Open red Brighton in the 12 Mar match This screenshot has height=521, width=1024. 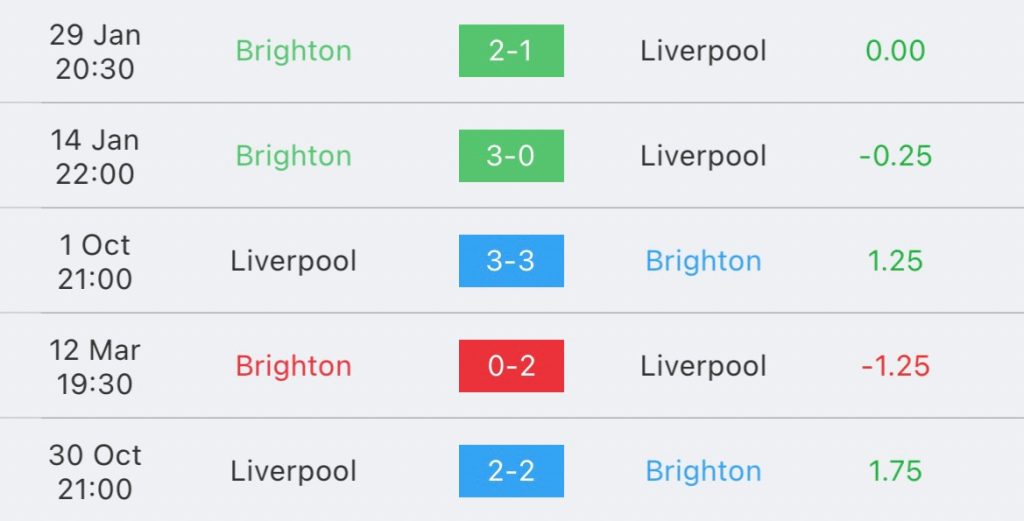[293, 367]
